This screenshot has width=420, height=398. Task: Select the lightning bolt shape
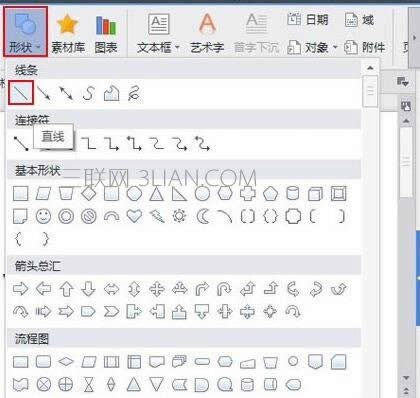pos(157,216)
